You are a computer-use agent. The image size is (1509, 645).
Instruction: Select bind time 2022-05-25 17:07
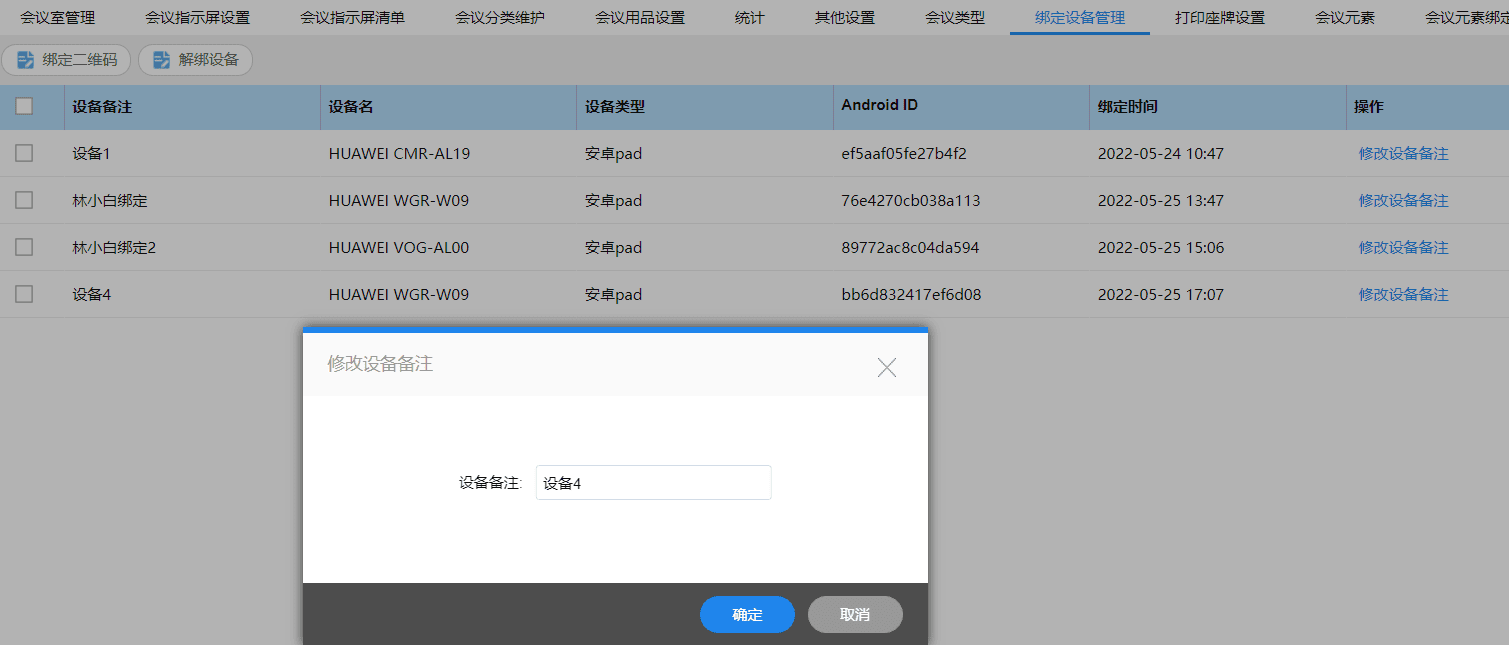1161,295
